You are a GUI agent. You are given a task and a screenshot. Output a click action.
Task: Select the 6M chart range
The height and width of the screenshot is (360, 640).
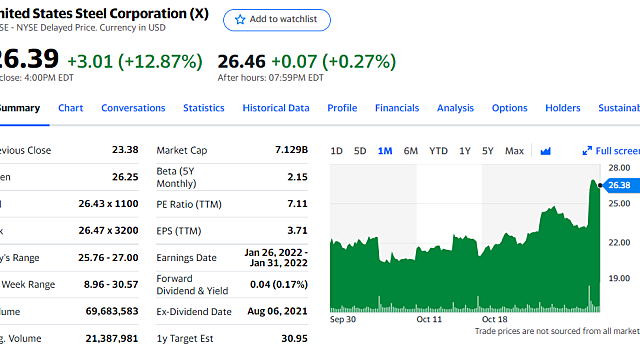[x=411, y=151]
